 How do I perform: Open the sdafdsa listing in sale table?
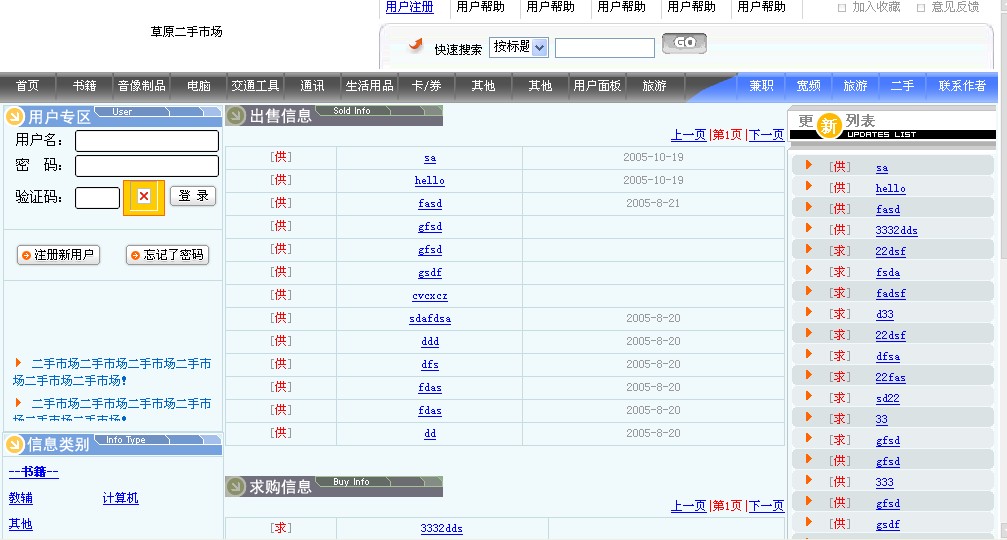point(430,318)
